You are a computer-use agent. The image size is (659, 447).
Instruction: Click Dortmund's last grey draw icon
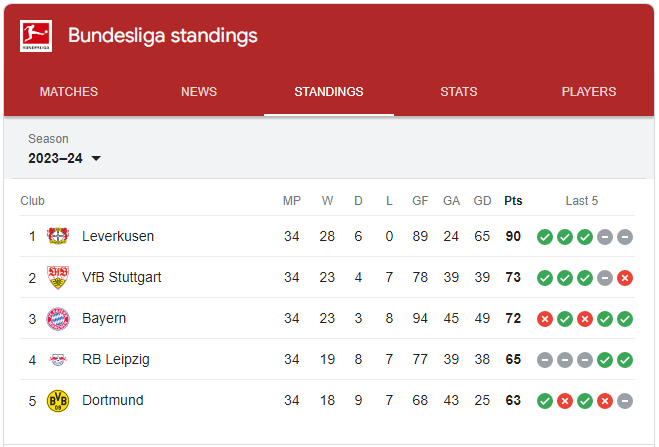(625, 401)
